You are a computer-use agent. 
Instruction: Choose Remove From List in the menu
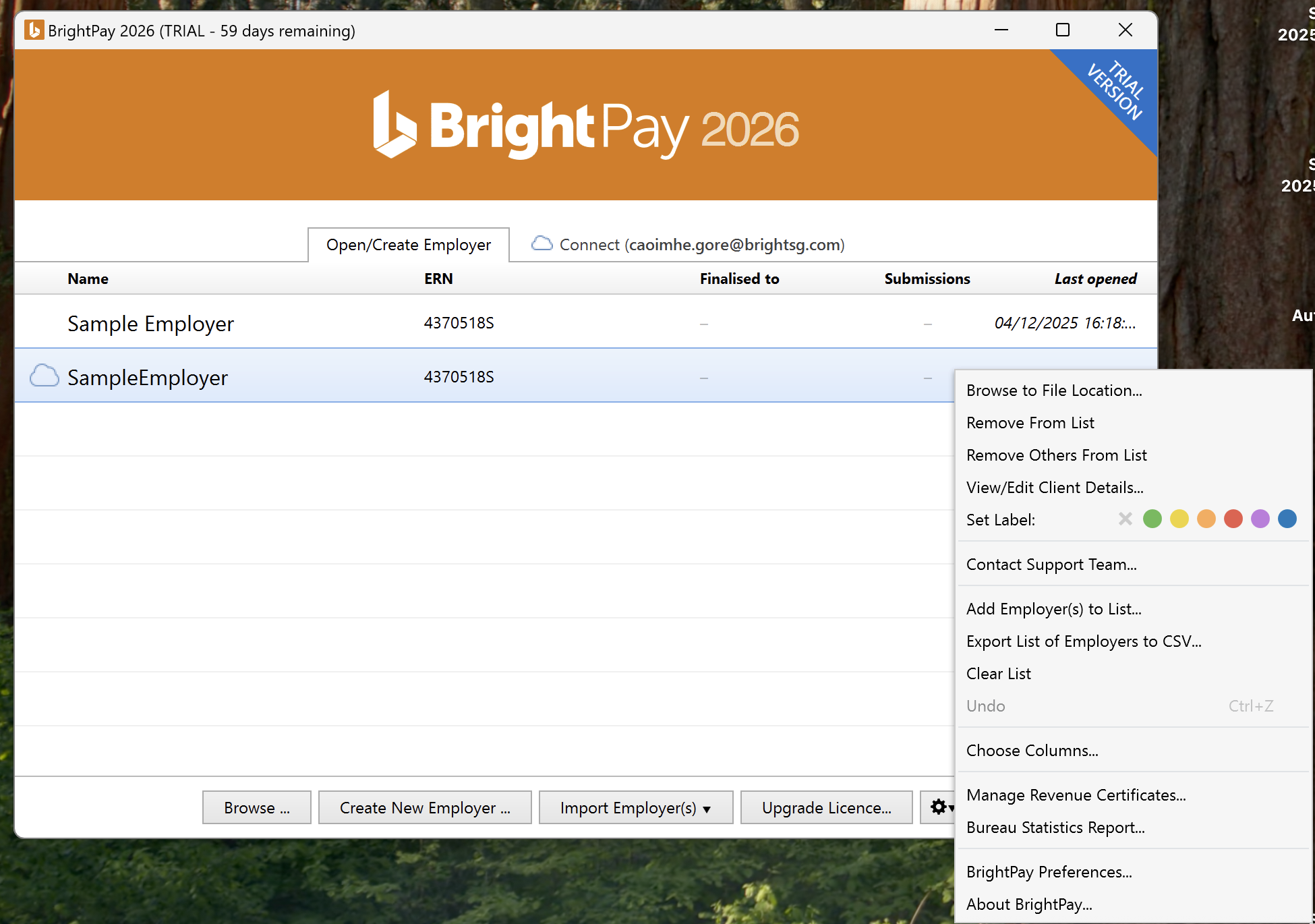[1030, 423]
